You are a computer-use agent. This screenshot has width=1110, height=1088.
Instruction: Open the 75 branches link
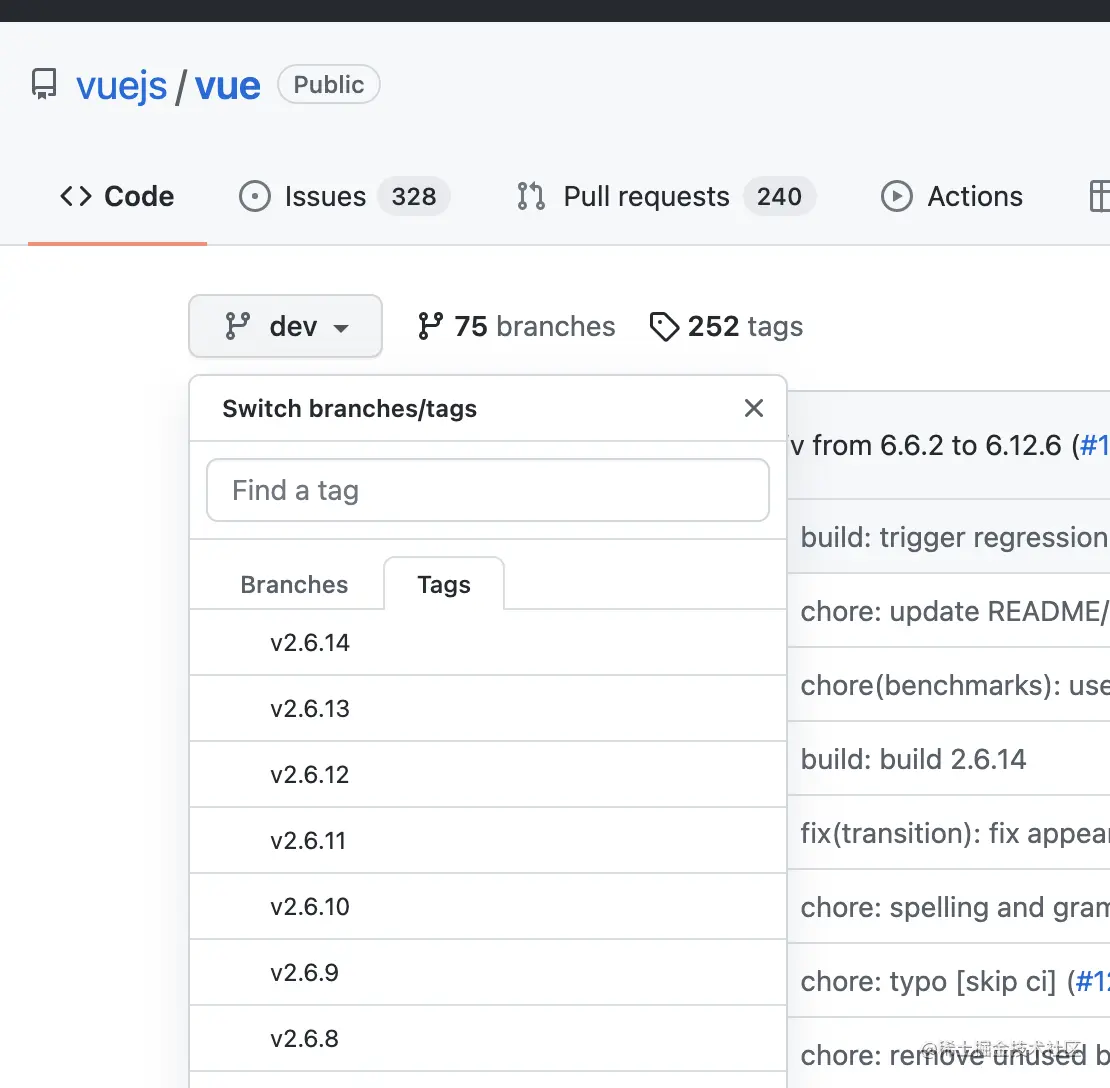(516, 326)
